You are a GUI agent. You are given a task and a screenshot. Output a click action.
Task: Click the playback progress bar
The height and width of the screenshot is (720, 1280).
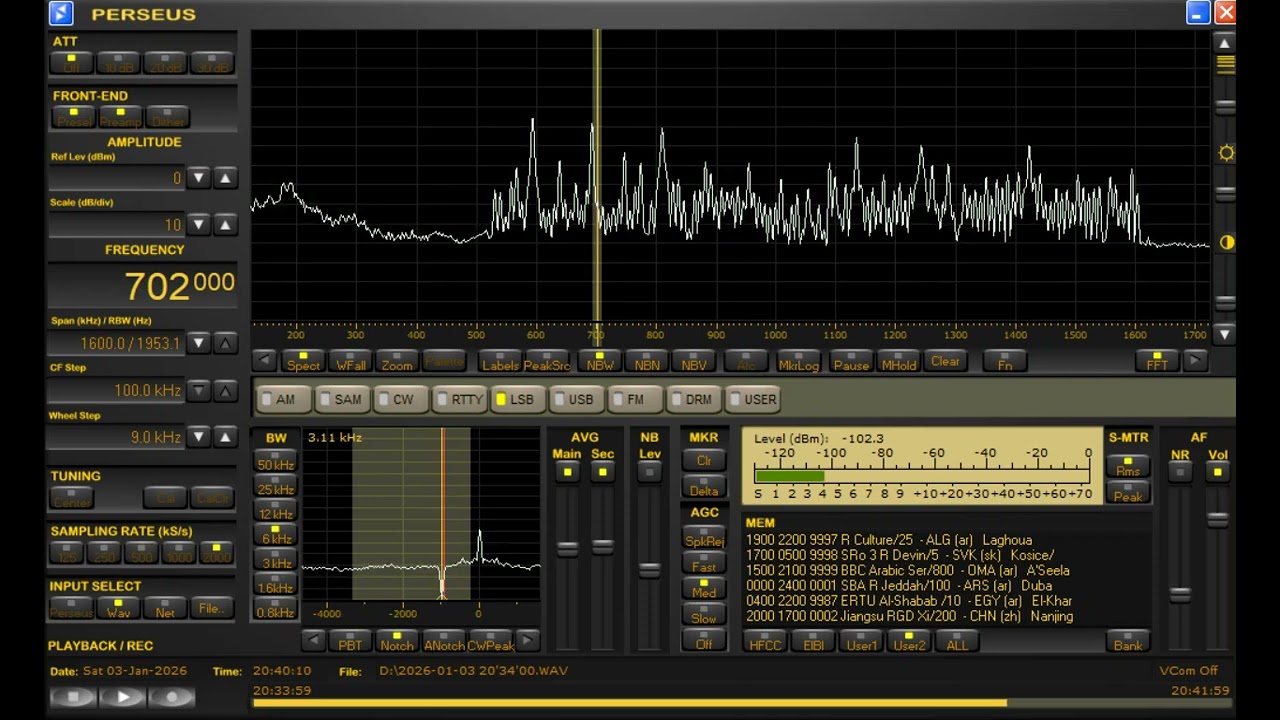pyautogui.click(x=741, y=704)
